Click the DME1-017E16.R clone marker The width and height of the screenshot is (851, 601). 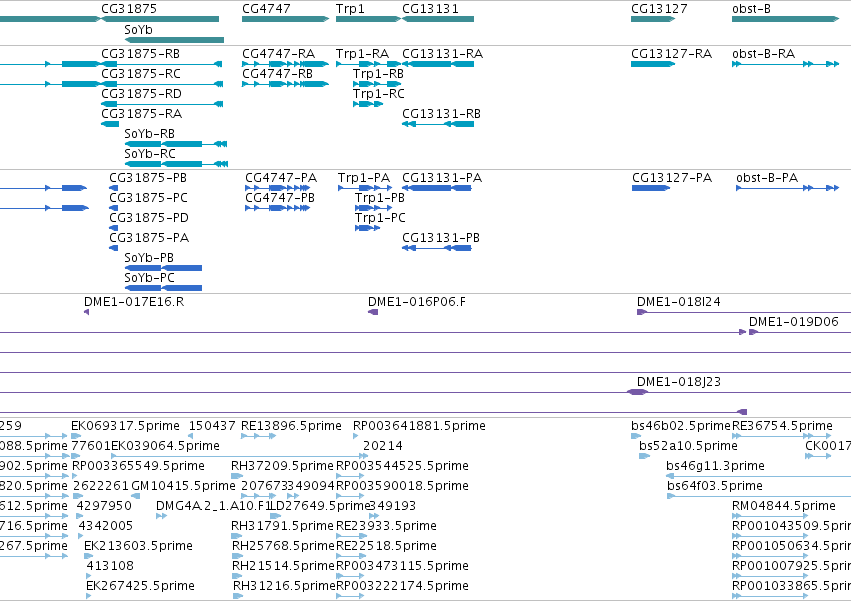tap(87, 312)
